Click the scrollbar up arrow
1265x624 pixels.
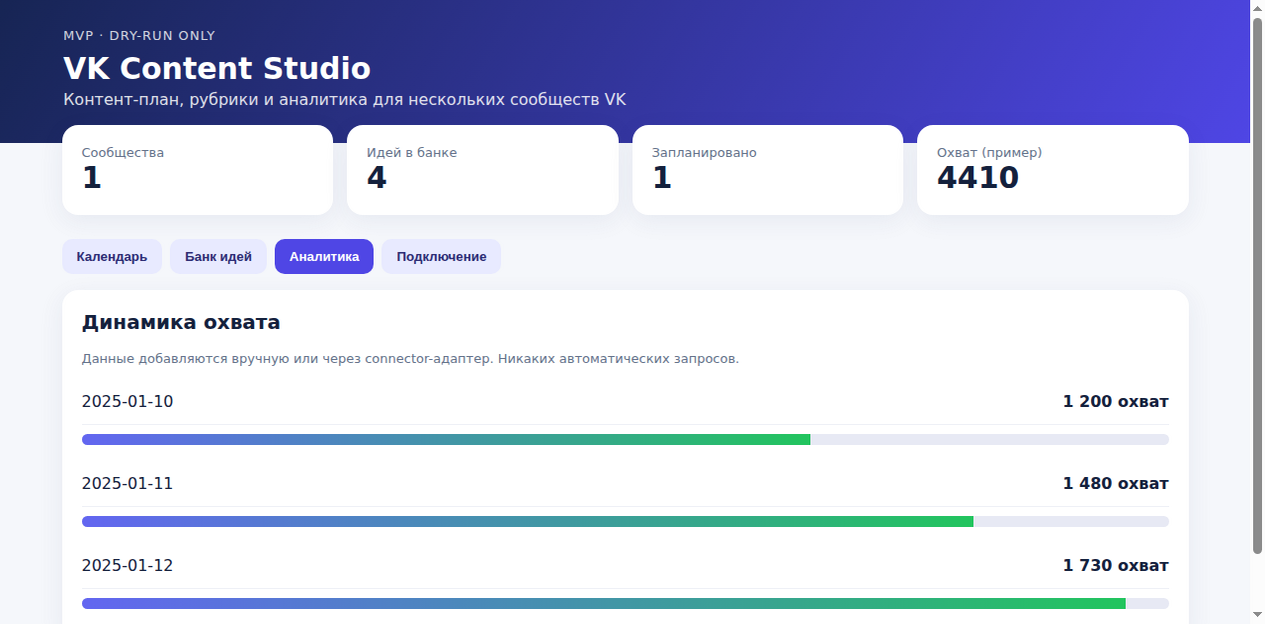click(1257, 8)
